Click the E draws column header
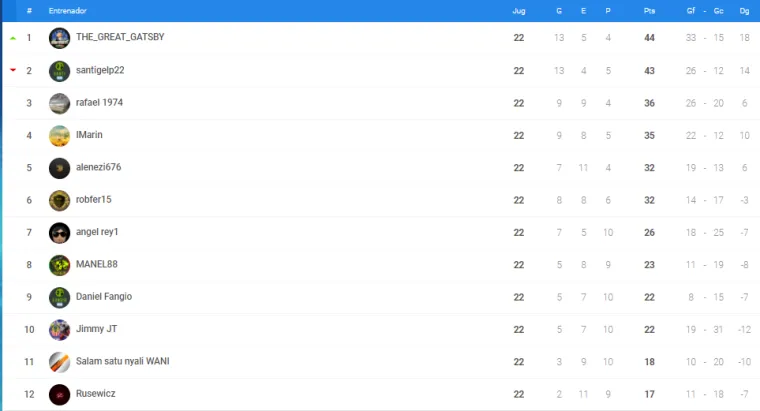The height and width of the screenshot is (411, 760). (584, 11)
